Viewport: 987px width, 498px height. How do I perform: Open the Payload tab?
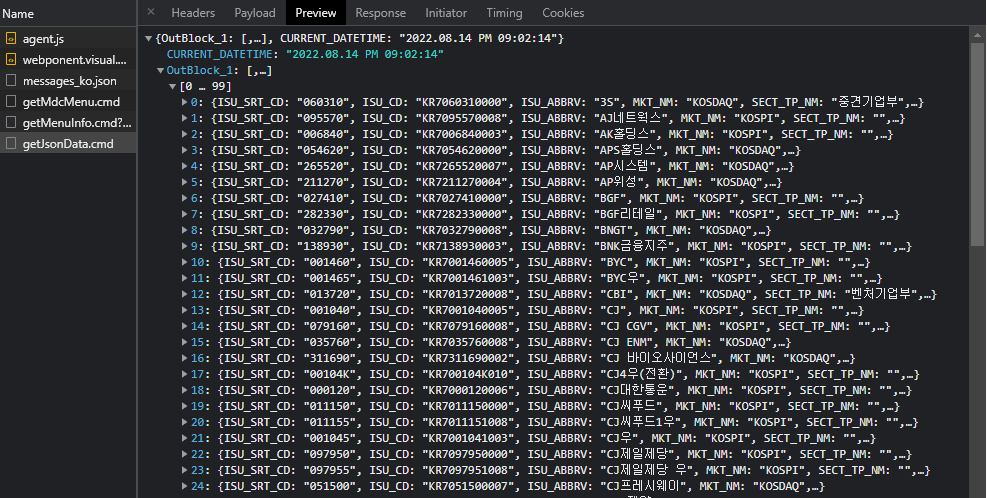point(255,13)
